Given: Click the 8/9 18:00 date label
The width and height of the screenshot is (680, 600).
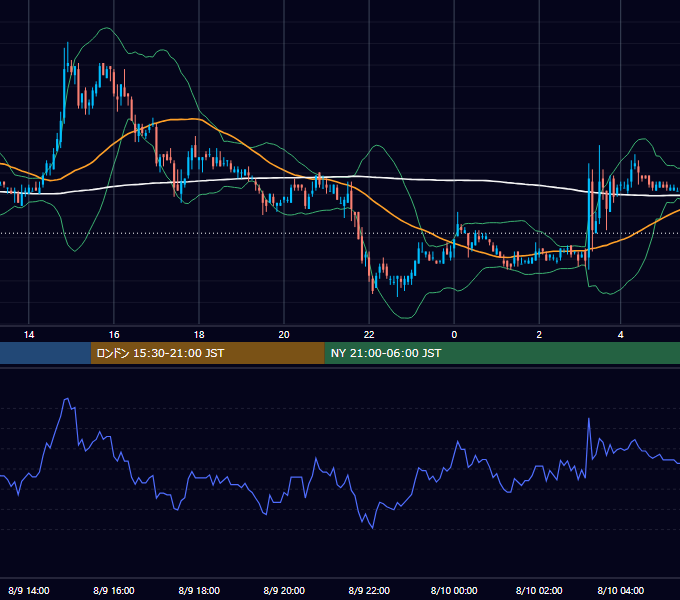Looking at the screenshot, I should click(199, 590).
